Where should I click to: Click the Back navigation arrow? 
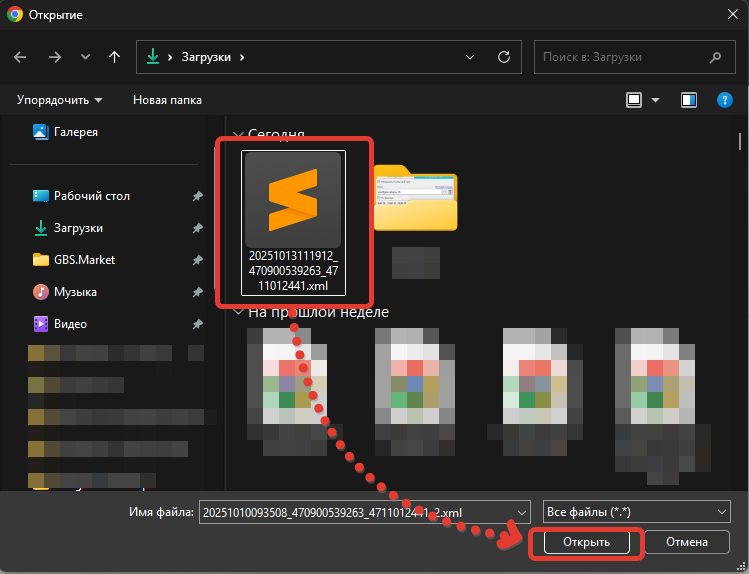(21, 57)
